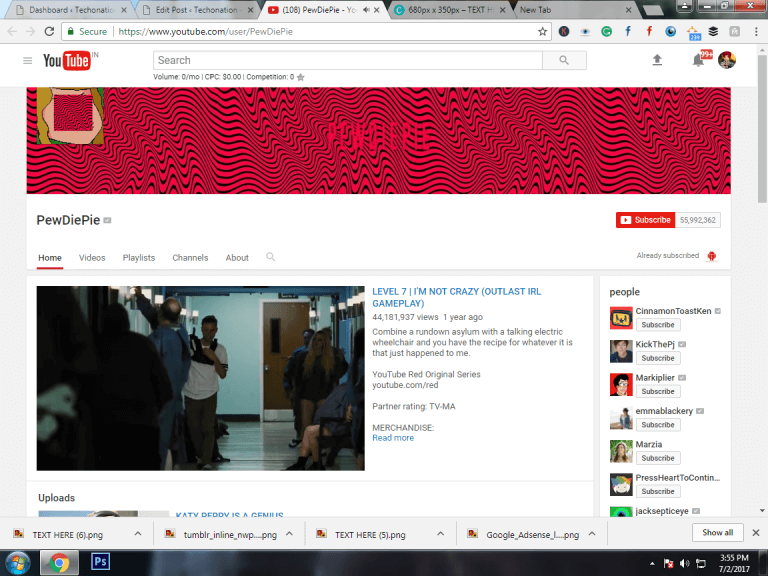Click the keyword star icon below search
The image size is (768, 576).
pyautogui.click(x=301, y=77)
